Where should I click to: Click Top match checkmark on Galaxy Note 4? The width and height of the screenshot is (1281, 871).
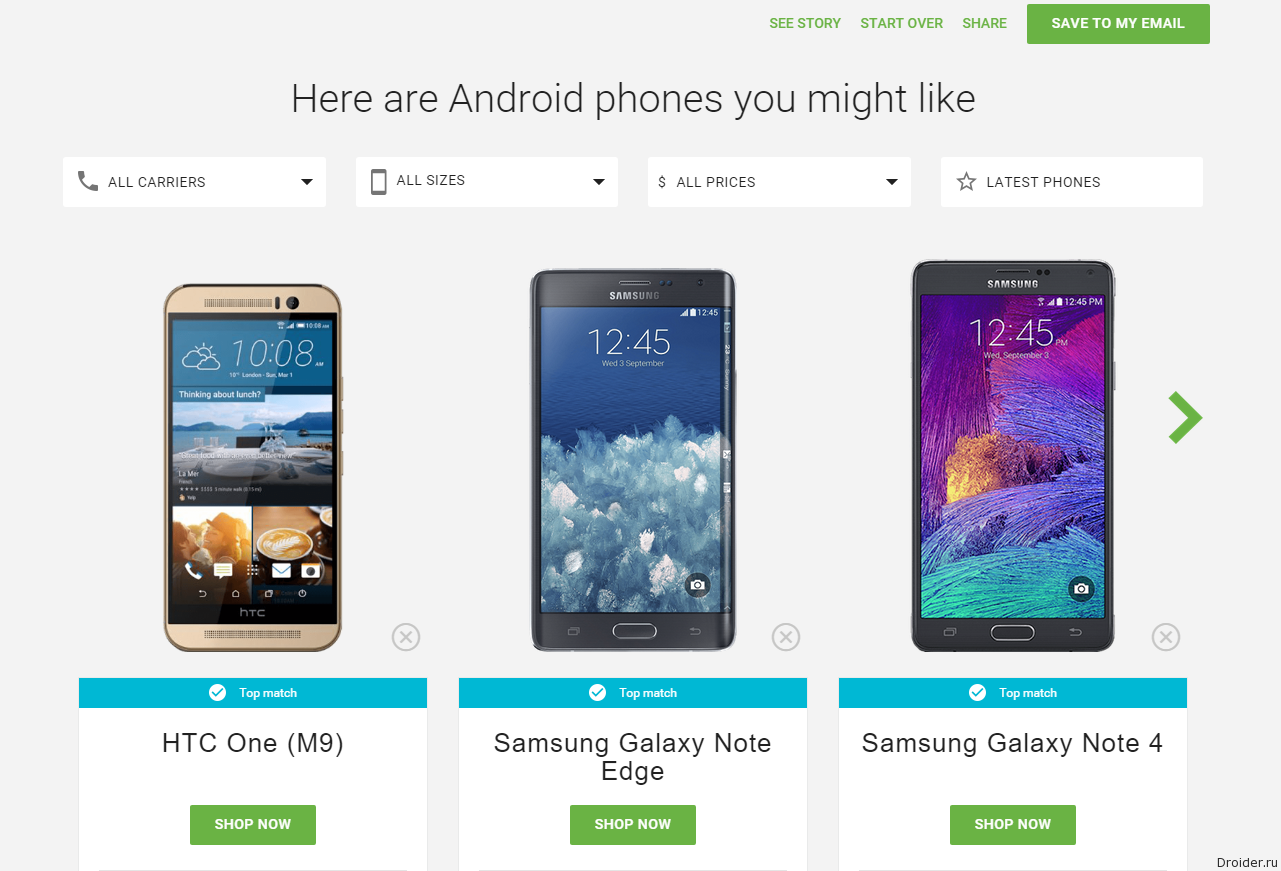977,693
